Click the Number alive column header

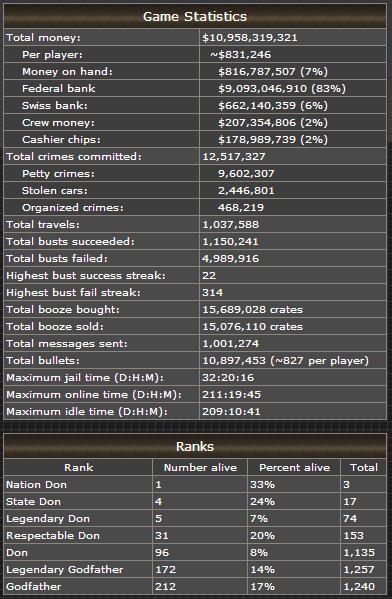(200, 468)
